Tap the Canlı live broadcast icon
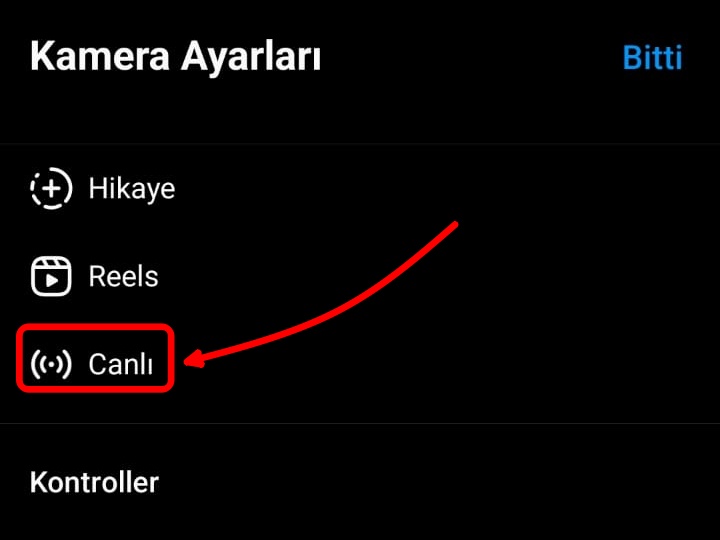The width and height of the screenshot is (720, 540). pyautogui.click(x=51, y=364)
